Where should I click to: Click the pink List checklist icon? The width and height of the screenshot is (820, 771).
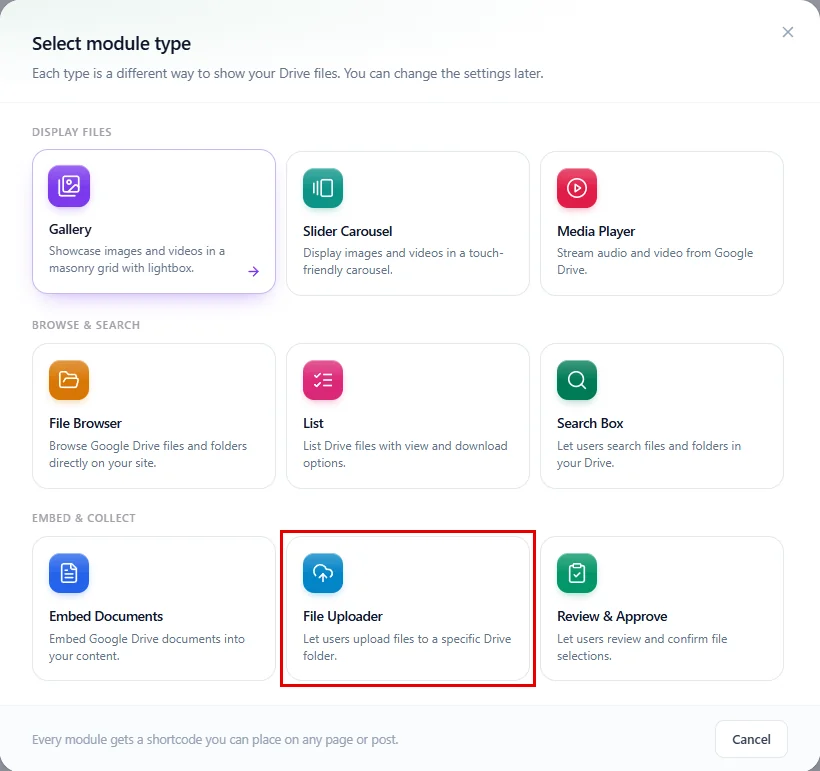[x=323, y=380]
